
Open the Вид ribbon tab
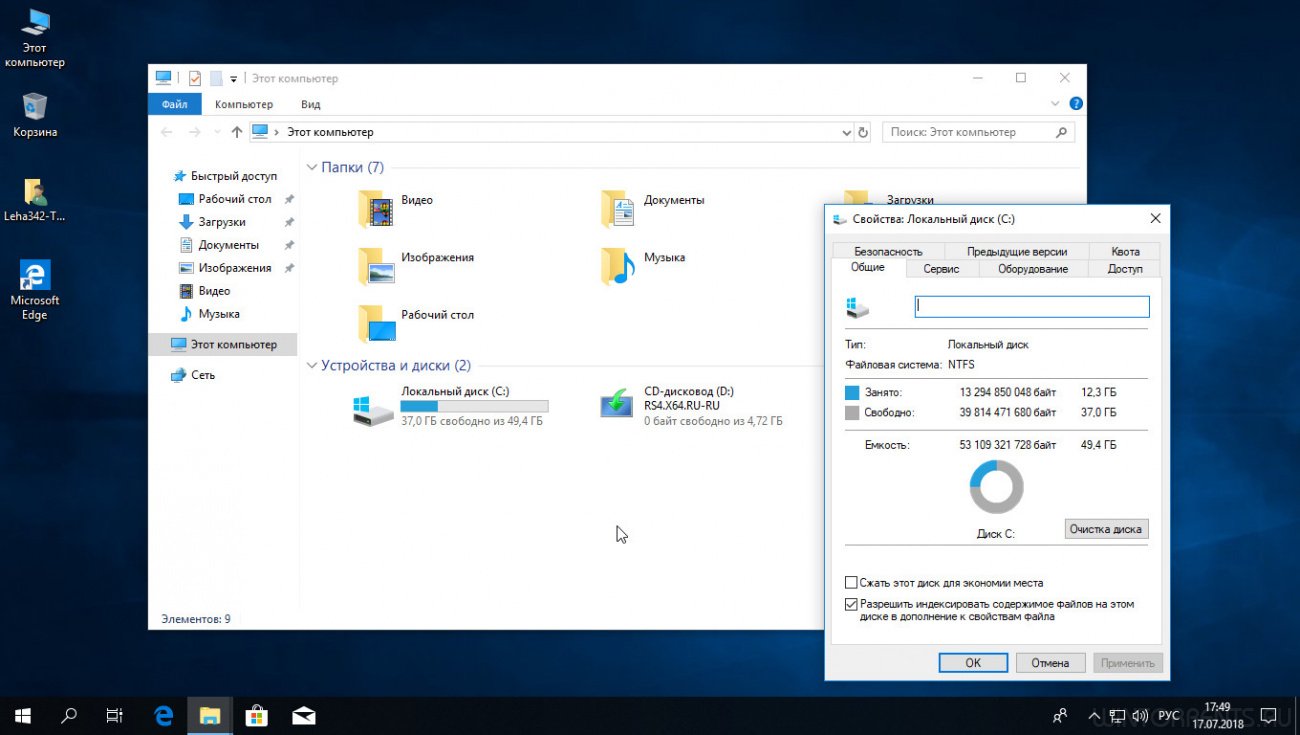pos(311,104)
